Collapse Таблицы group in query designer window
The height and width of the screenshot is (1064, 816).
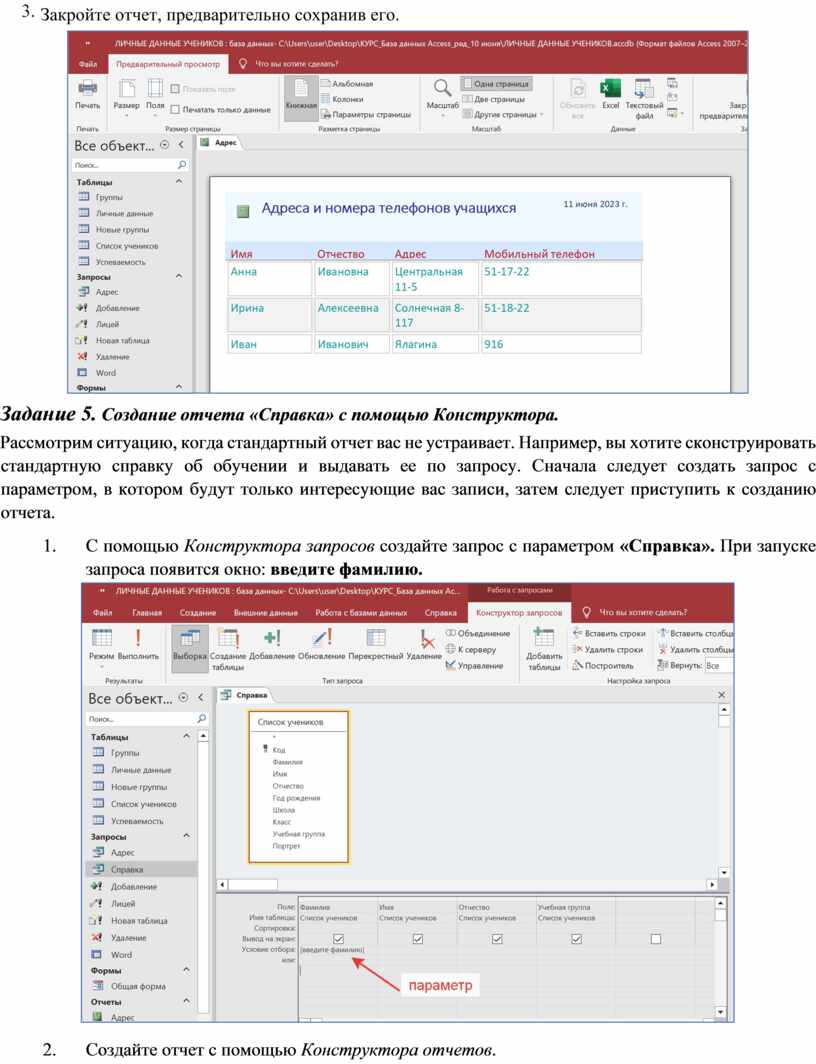[x=187, y=736]
